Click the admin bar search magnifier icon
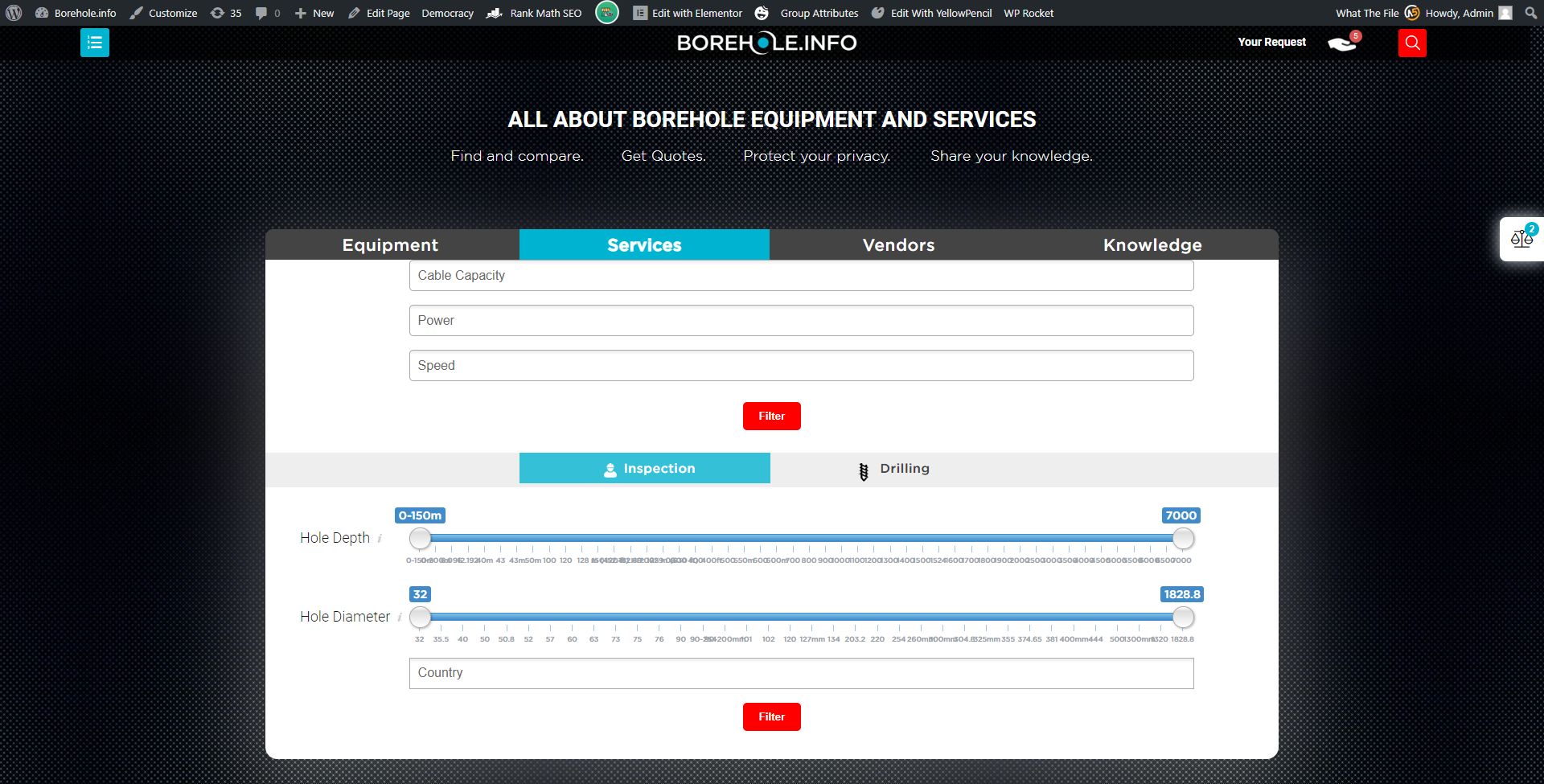This screenshot has height=784, width=1544. pyautogui.click(x=1530, y=13)
